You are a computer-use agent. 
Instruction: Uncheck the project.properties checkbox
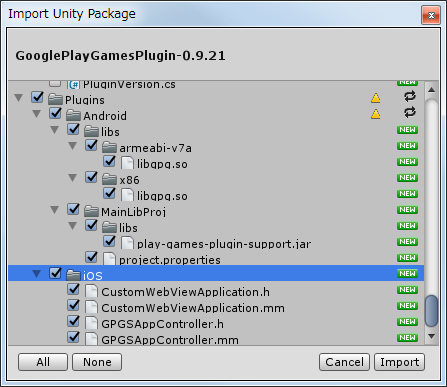(x=91, y=257)
